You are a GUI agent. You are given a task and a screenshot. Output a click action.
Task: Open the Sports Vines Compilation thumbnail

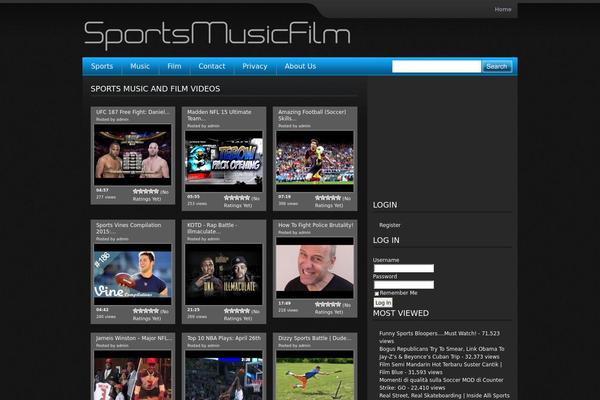[x=132, y=274]
